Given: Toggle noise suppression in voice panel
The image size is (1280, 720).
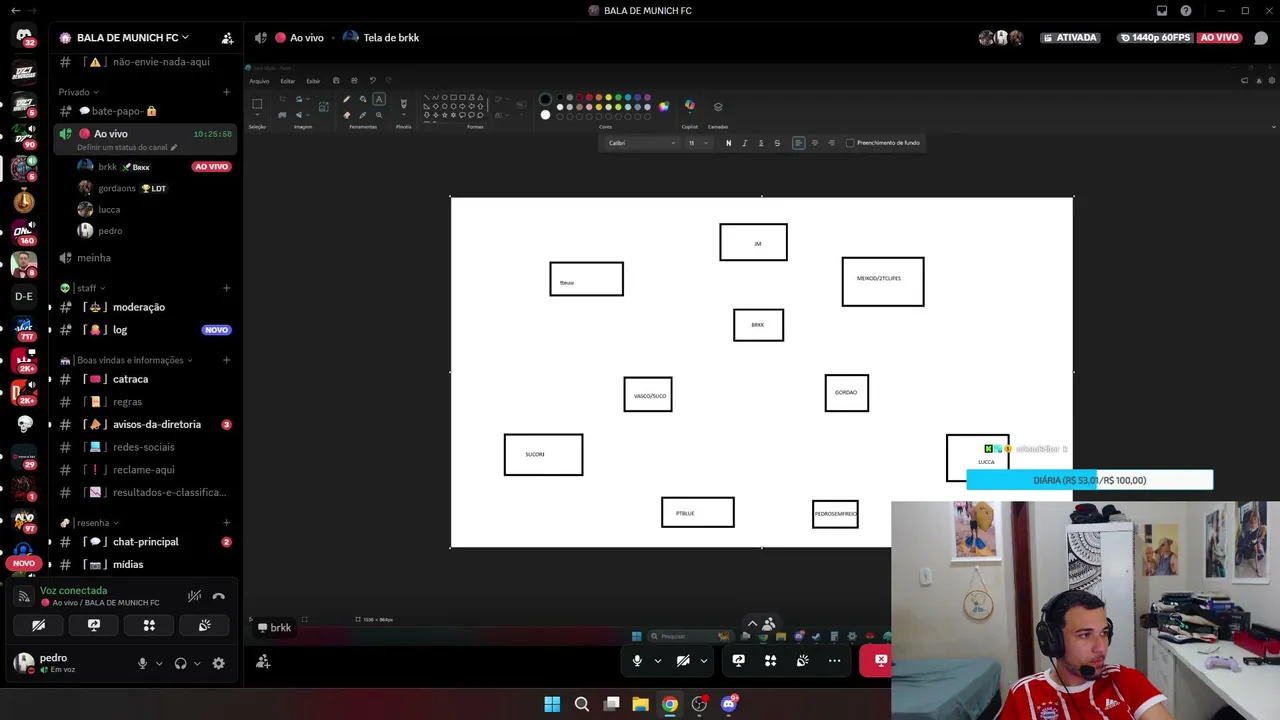Looking at the screenshot, I should coord(194,596).
